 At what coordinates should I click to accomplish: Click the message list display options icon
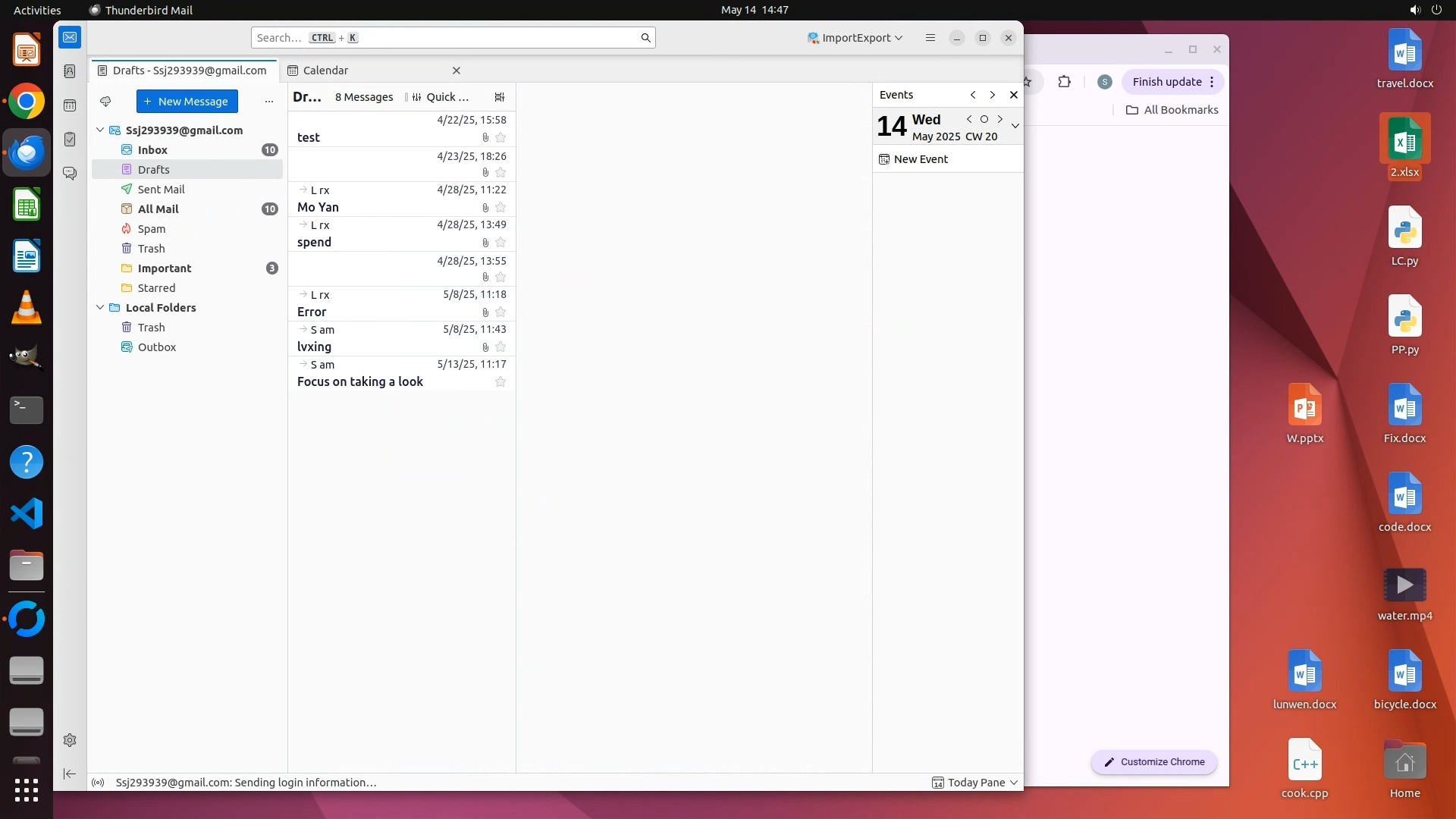(499, 97)
